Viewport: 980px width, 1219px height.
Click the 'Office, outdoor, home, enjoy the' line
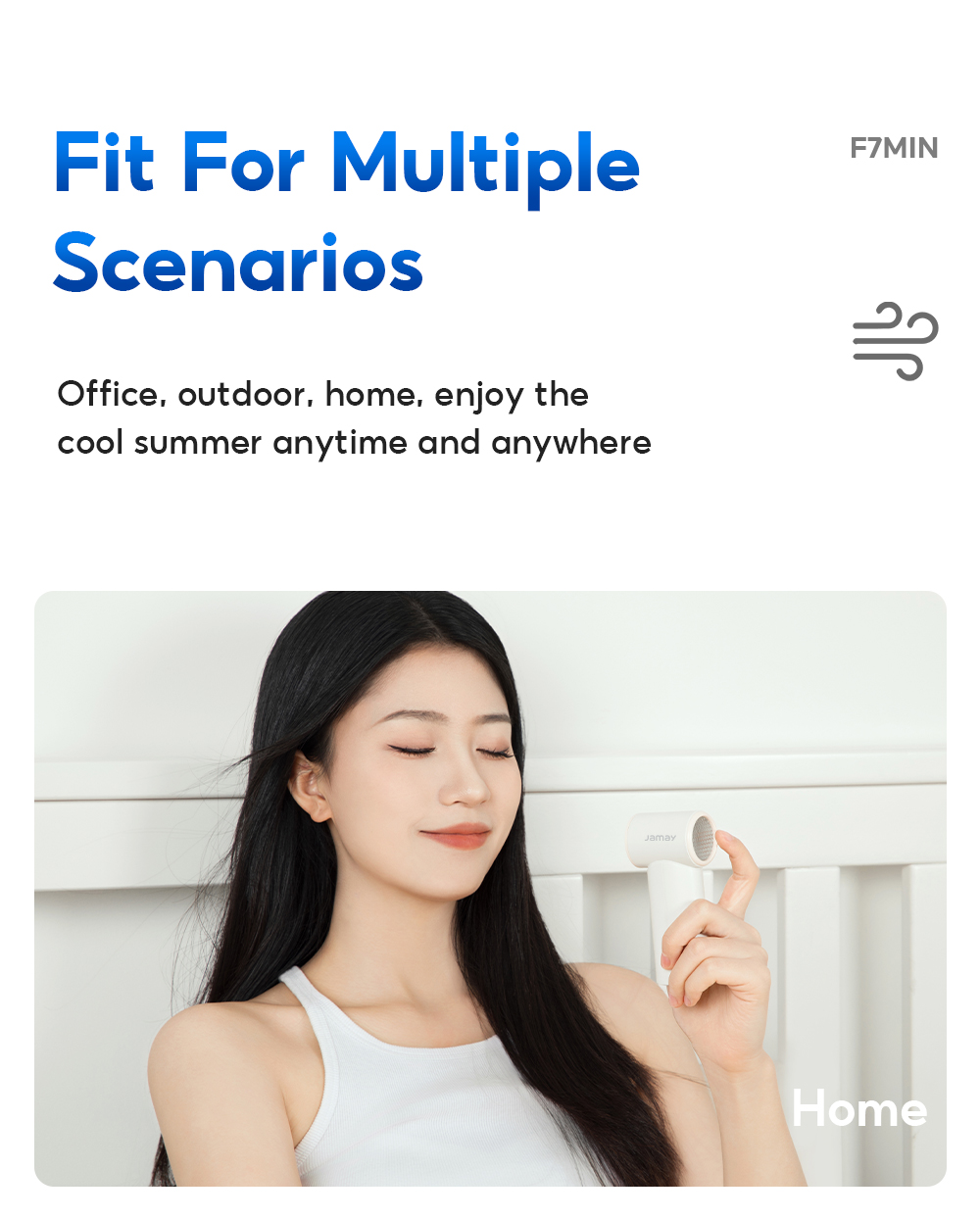pos(323,394)
